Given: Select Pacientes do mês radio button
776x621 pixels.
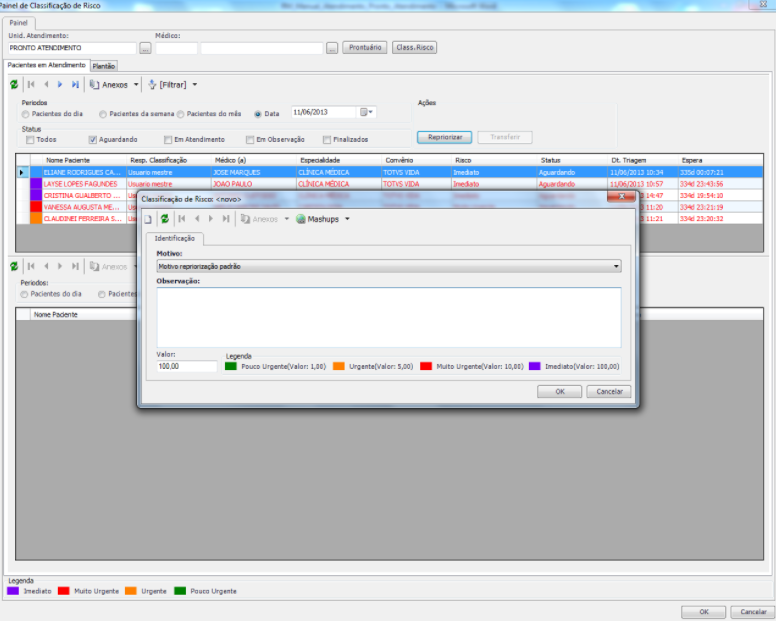Looking at the screenshot, I should click(181, 114).
